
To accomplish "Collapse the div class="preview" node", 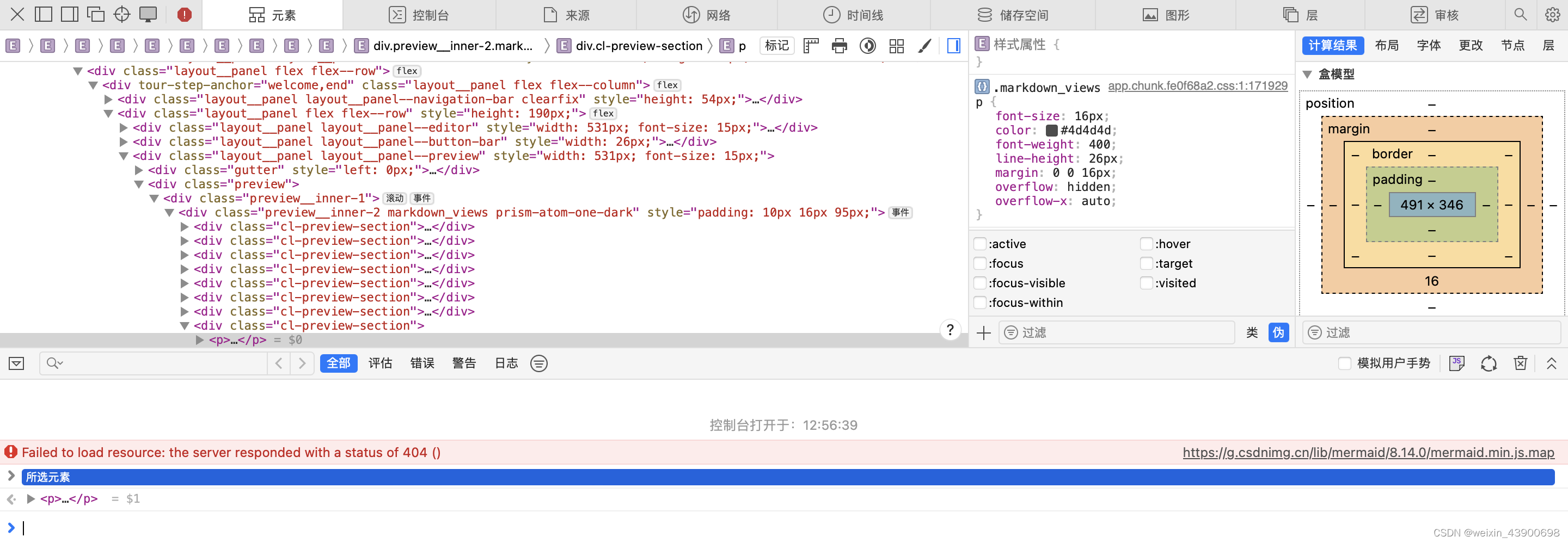I will click(x=139, y=184).
